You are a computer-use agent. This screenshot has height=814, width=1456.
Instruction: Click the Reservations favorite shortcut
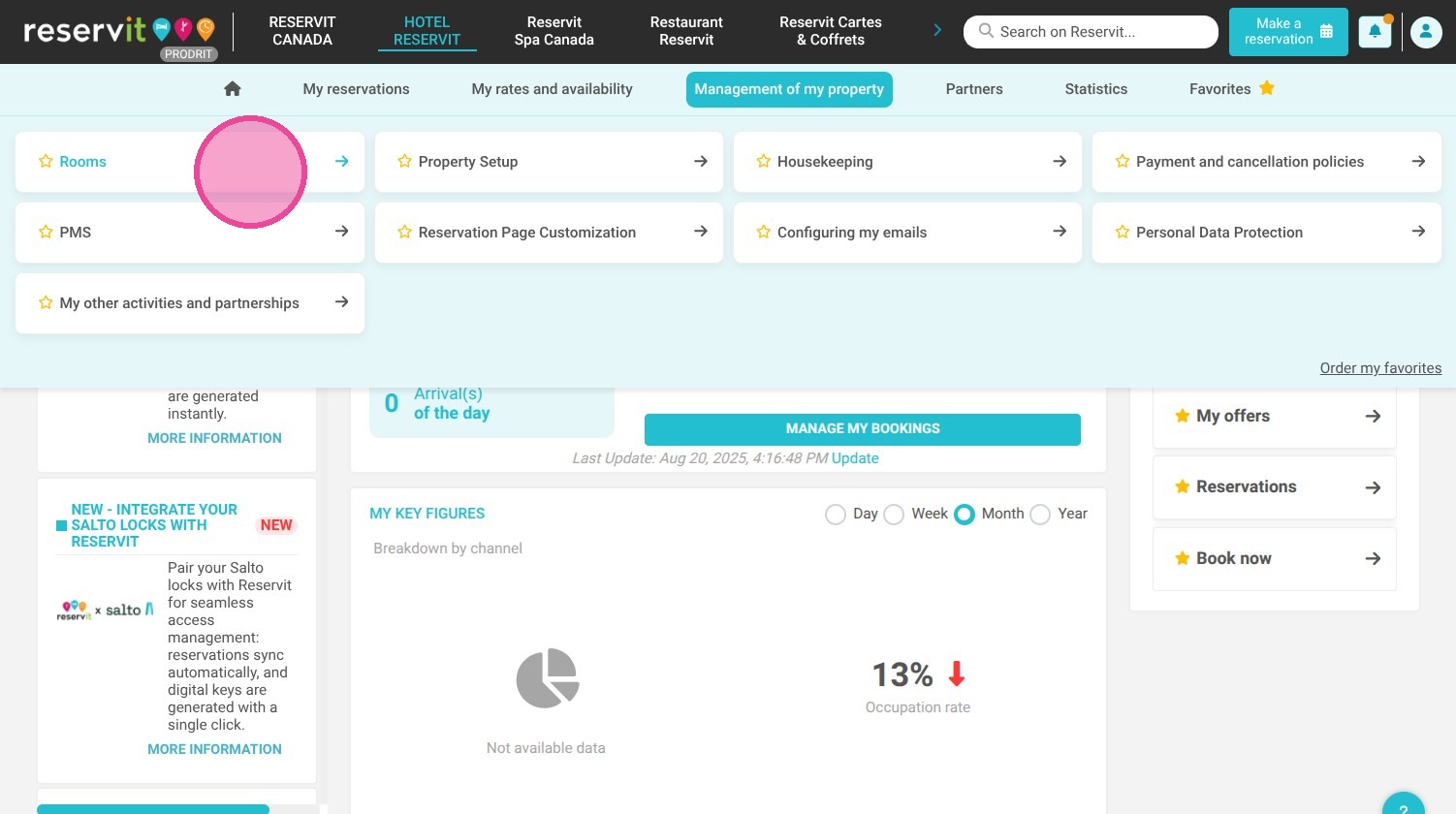(x=1275, y=487)
